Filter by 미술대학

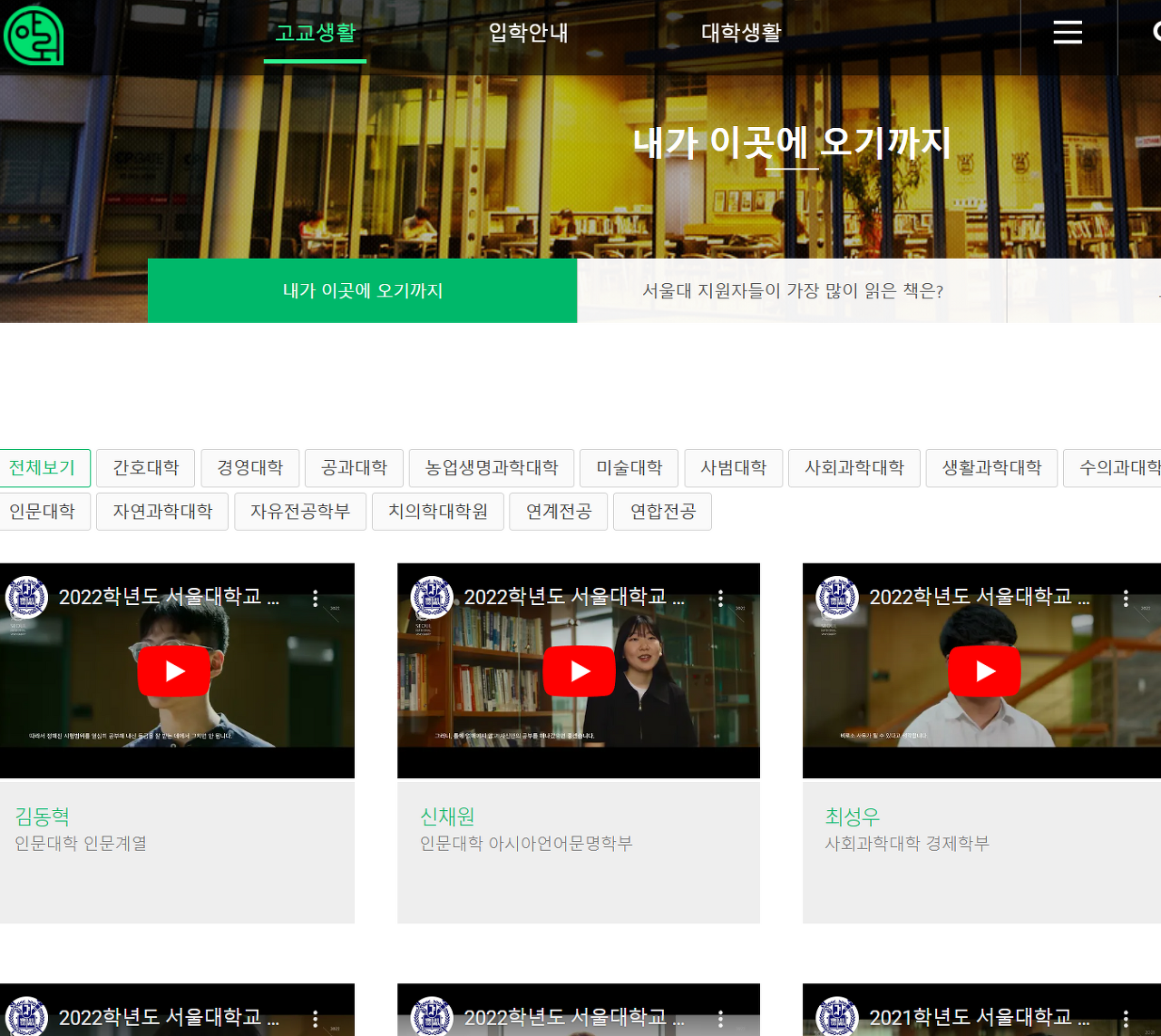(629, 468)
